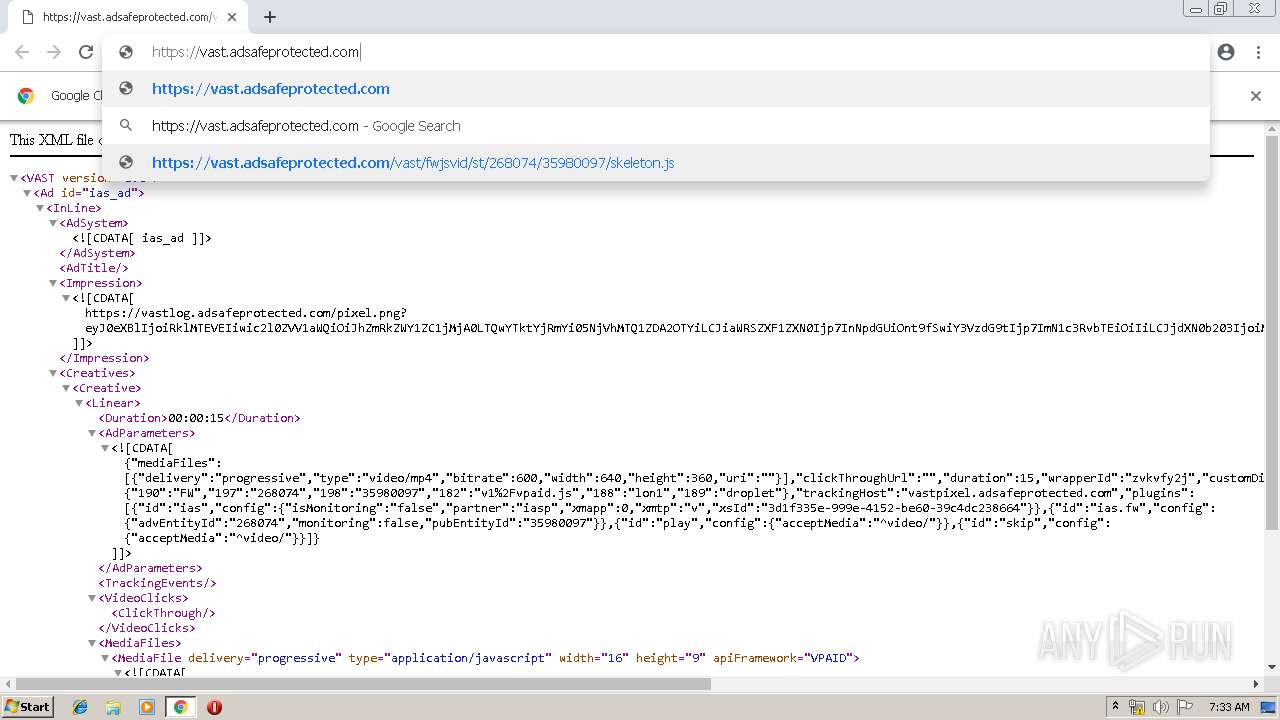Viewport: 1280px width, 720px height.
Task: Collapse the VAST root node
Action: pos(14,178)
